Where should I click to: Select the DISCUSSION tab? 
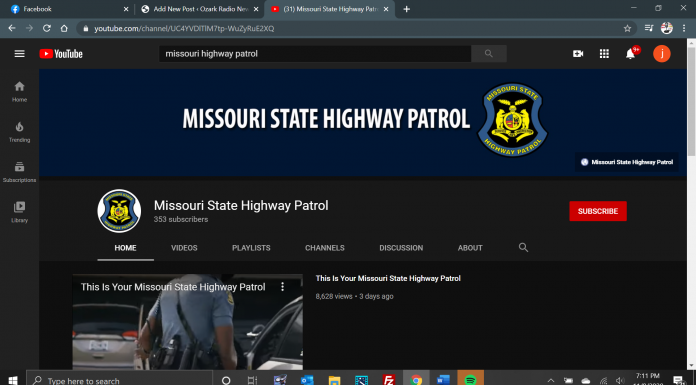pos(401,248)
